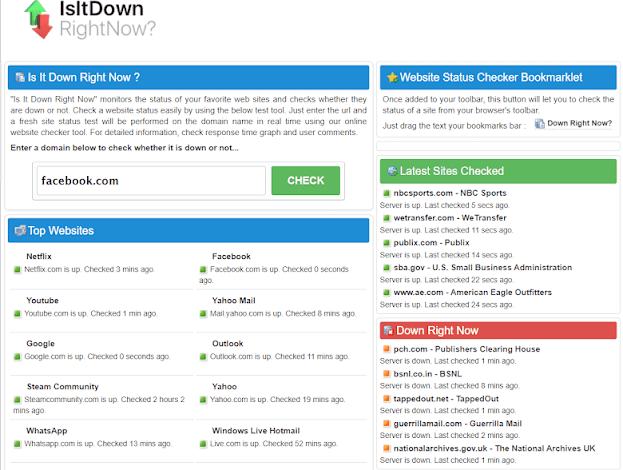Click the orange down icon next to pch.com
The image size is (623, 470).
pyautogui.click(x=386, y=349)
